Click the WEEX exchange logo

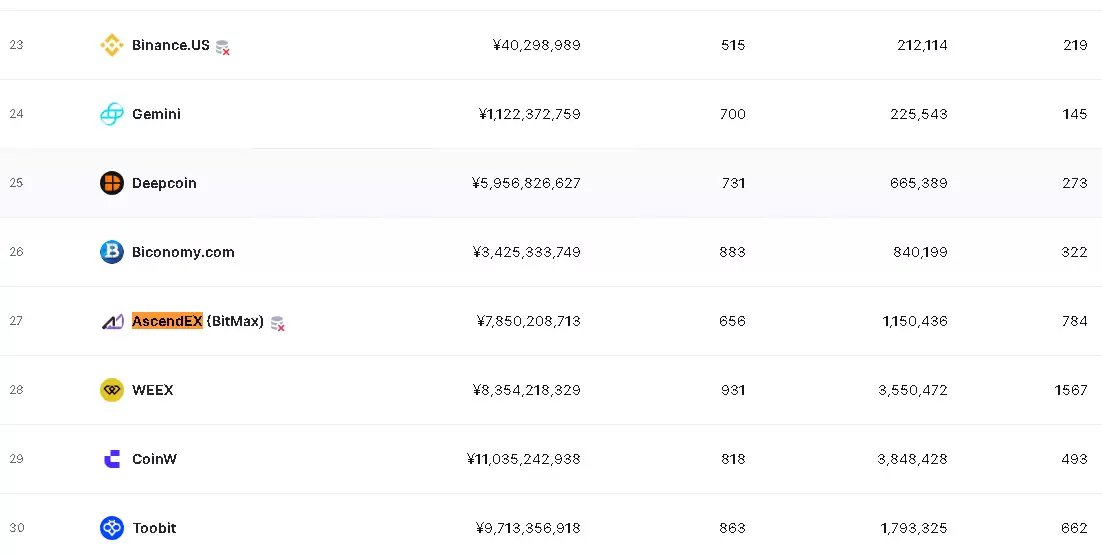coord(111,390)
